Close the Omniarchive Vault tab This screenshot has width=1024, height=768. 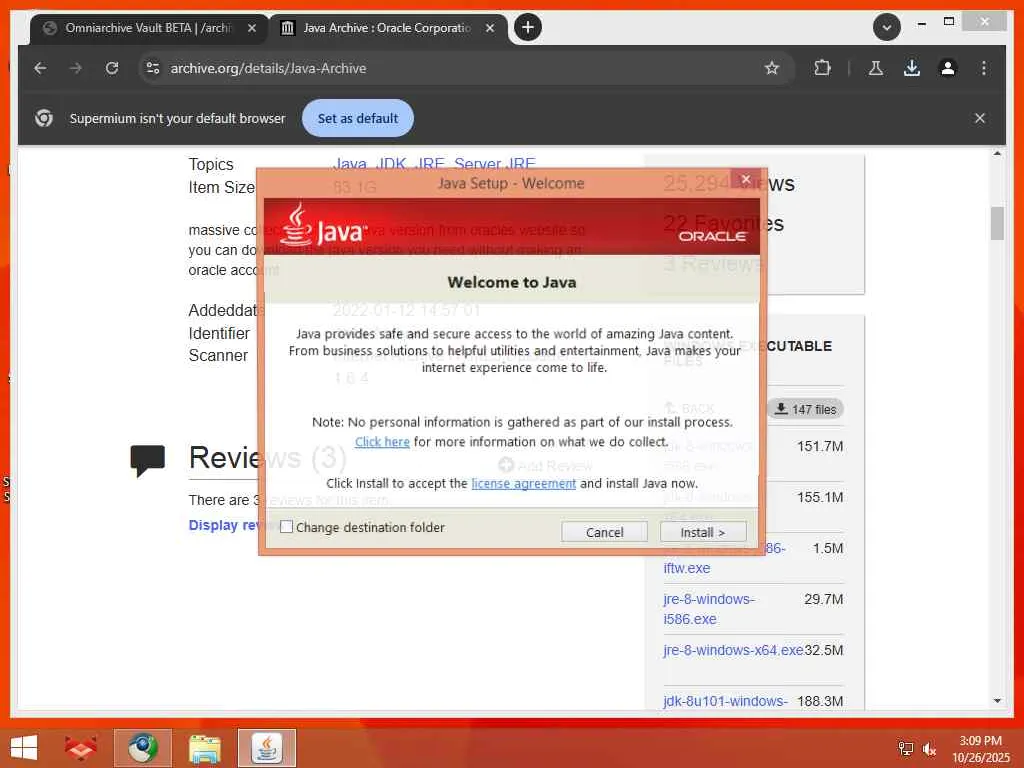coord(251,28)
